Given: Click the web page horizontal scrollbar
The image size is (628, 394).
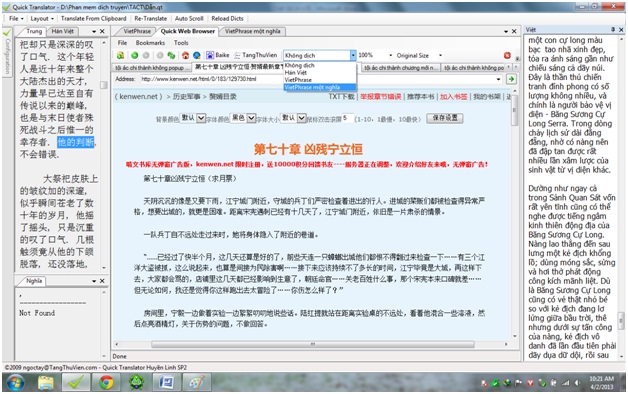Looking at the screenshot, I should tap(312, 344).
